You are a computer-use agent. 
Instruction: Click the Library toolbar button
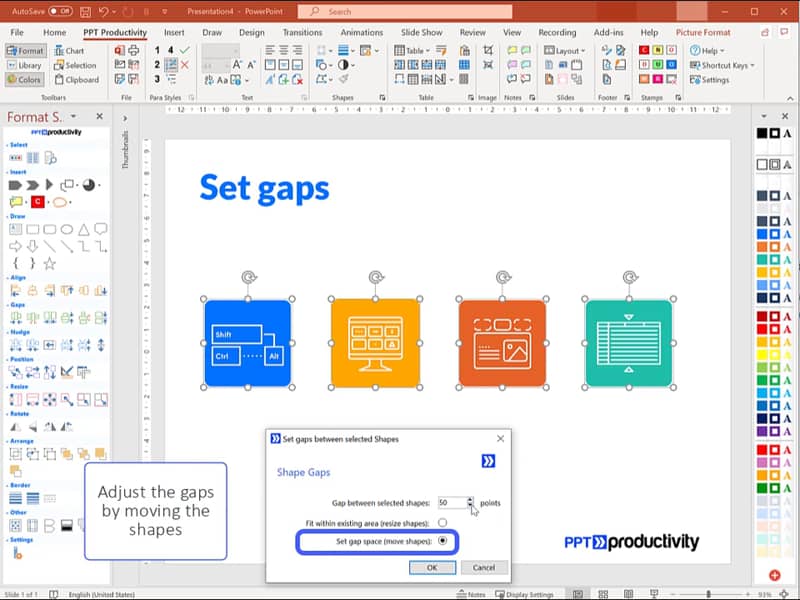coord(24,65)
